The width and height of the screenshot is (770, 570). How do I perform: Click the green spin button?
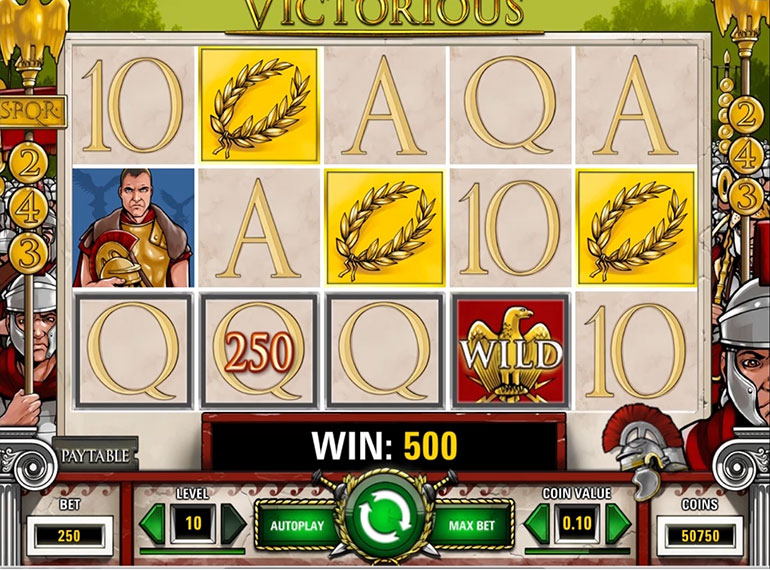[x=385, y=517]
